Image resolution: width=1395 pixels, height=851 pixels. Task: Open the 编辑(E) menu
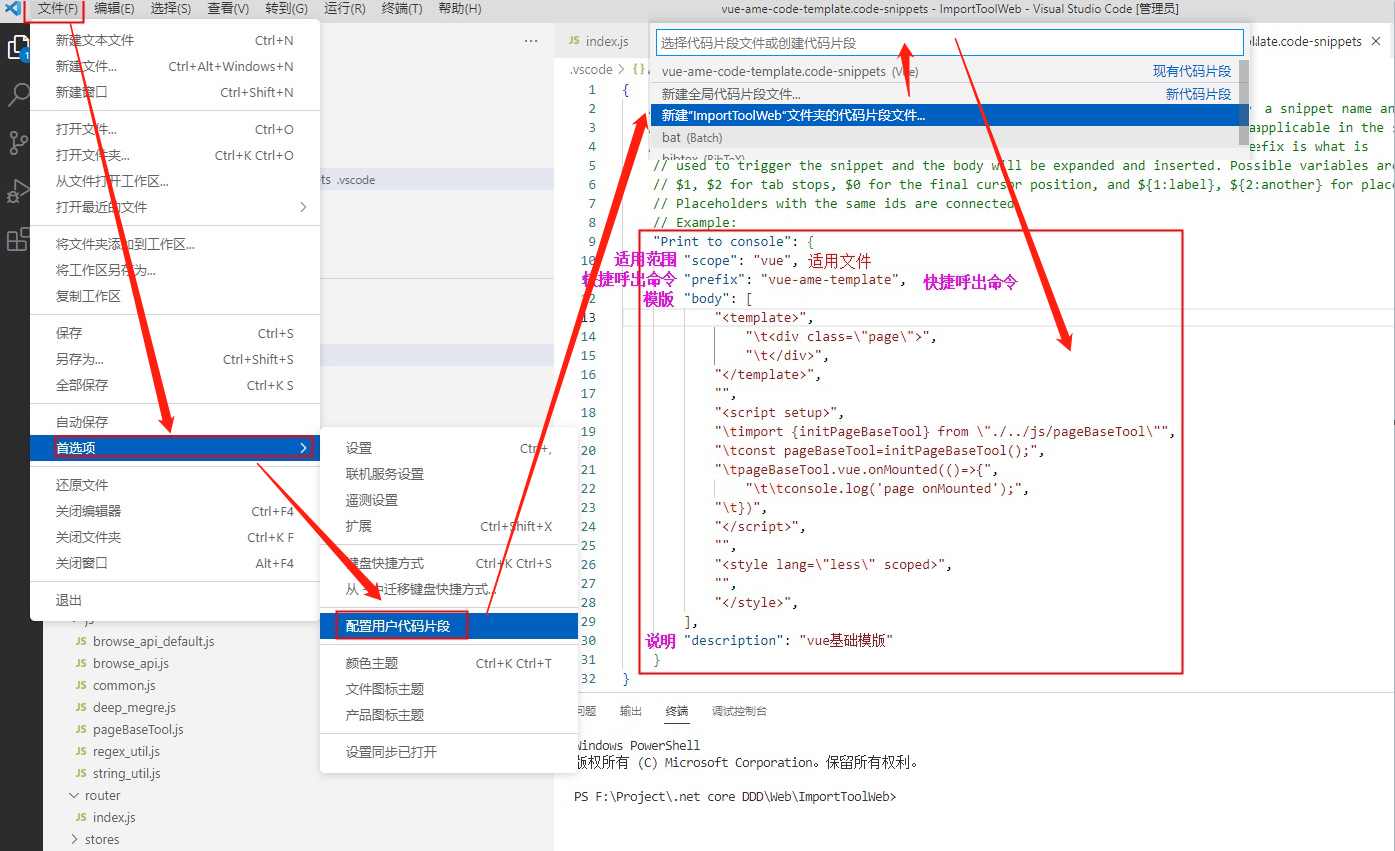point(114,9)
